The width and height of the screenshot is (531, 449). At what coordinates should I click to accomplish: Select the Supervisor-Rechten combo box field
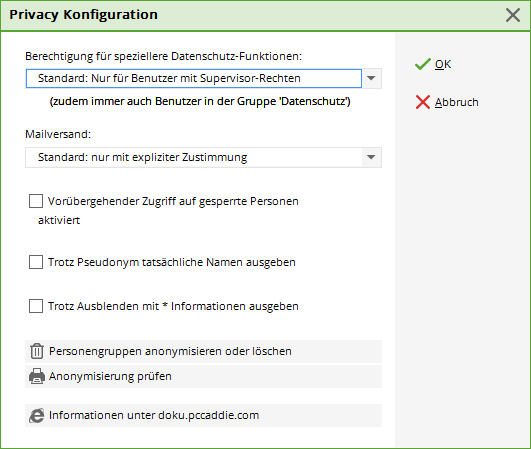click(x=194, y=79)
